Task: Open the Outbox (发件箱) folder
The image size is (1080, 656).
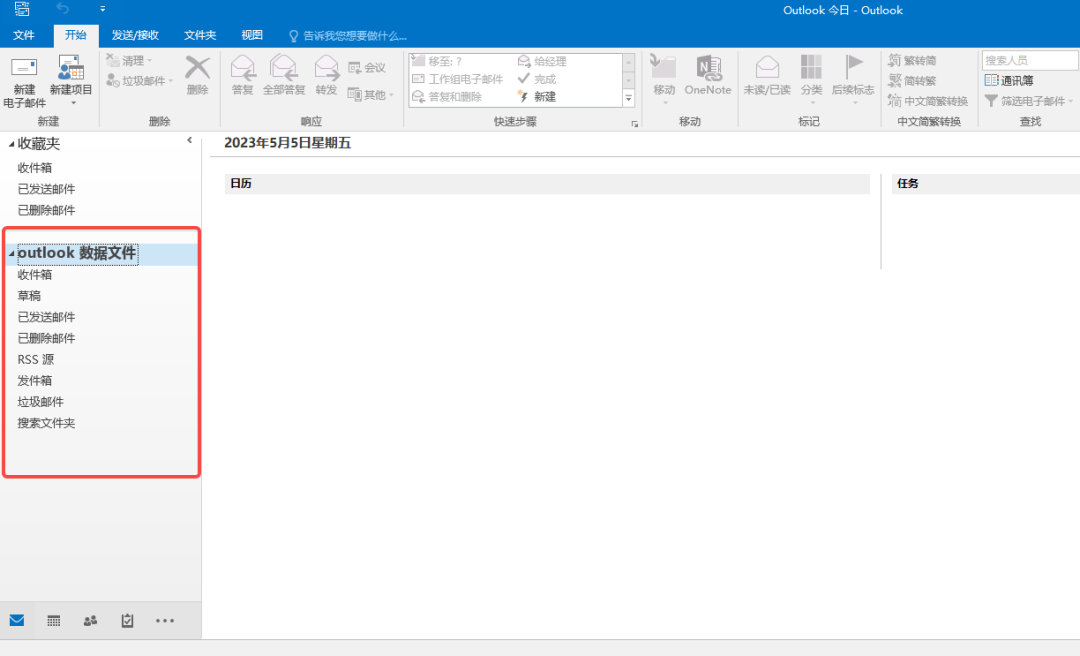Action: tap(34, 380)
